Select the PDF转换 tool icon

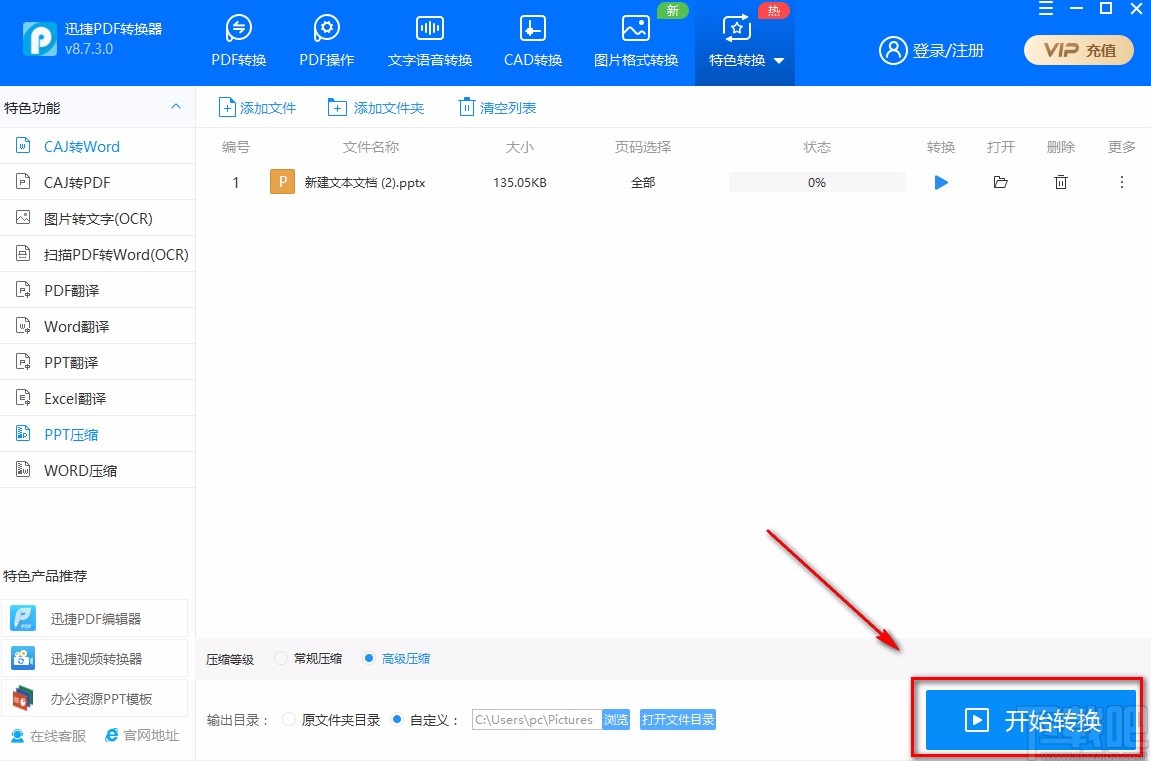pyautogui.click(x=238, y=29)
